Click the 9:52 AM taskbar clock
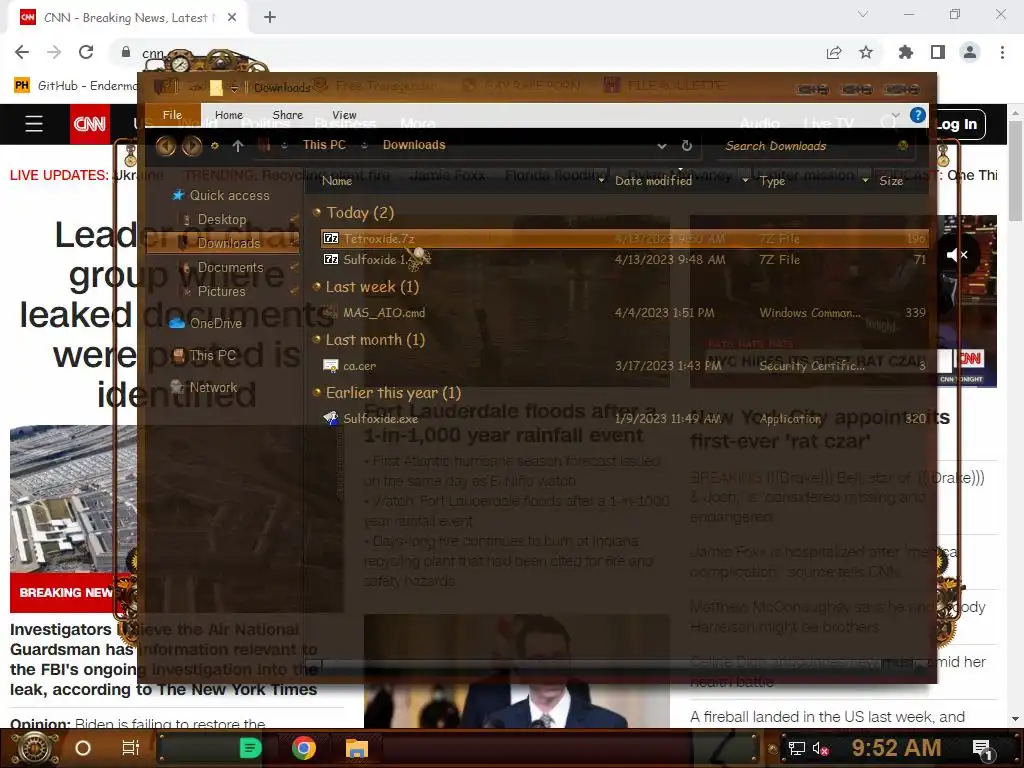The image size is (1024, 768). click(896, 748)
